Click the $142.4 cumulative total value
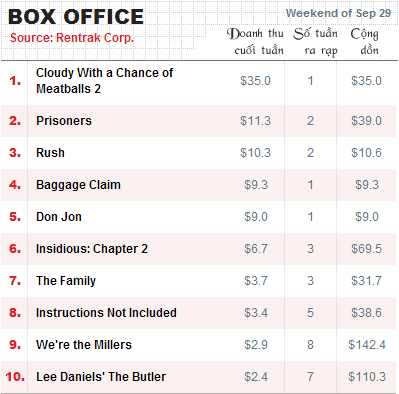Viewport: 399px width, 394px height. (367, 345)
